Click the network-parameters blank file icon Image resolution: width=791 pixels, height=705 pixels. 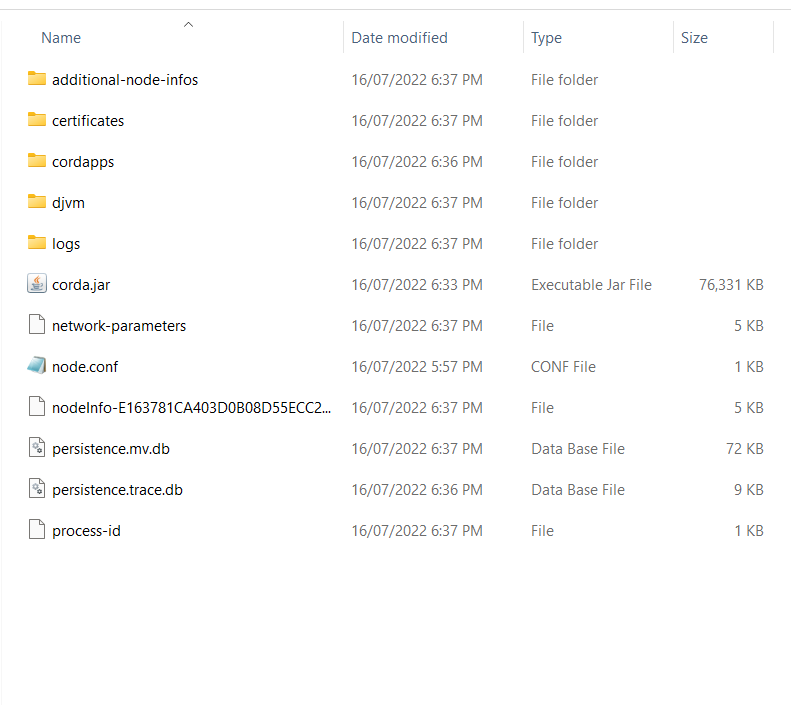tap(37, 325)
